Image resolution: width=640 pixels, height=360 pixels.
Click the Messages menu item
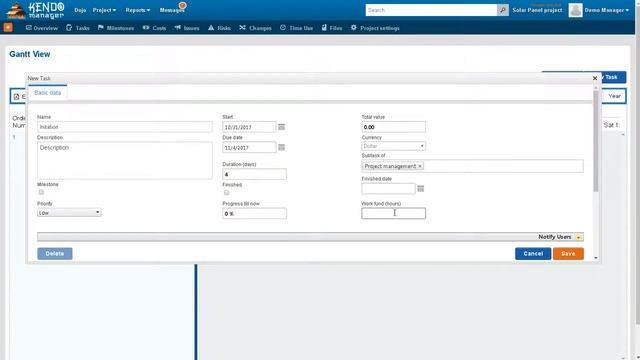tap(171, 10)
